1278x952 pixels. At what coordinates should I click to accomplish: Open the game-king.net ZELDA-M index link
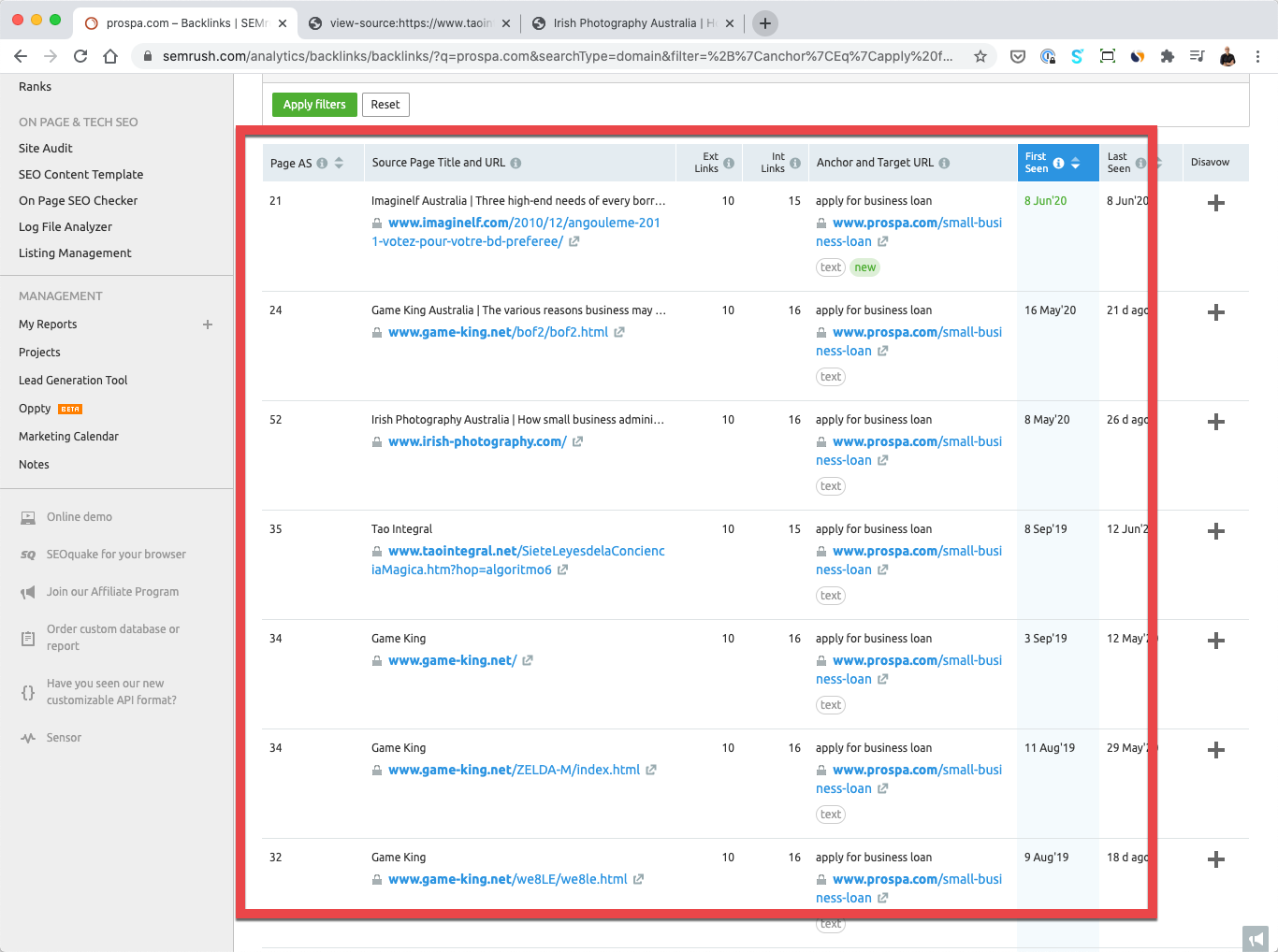coord(514,770)
